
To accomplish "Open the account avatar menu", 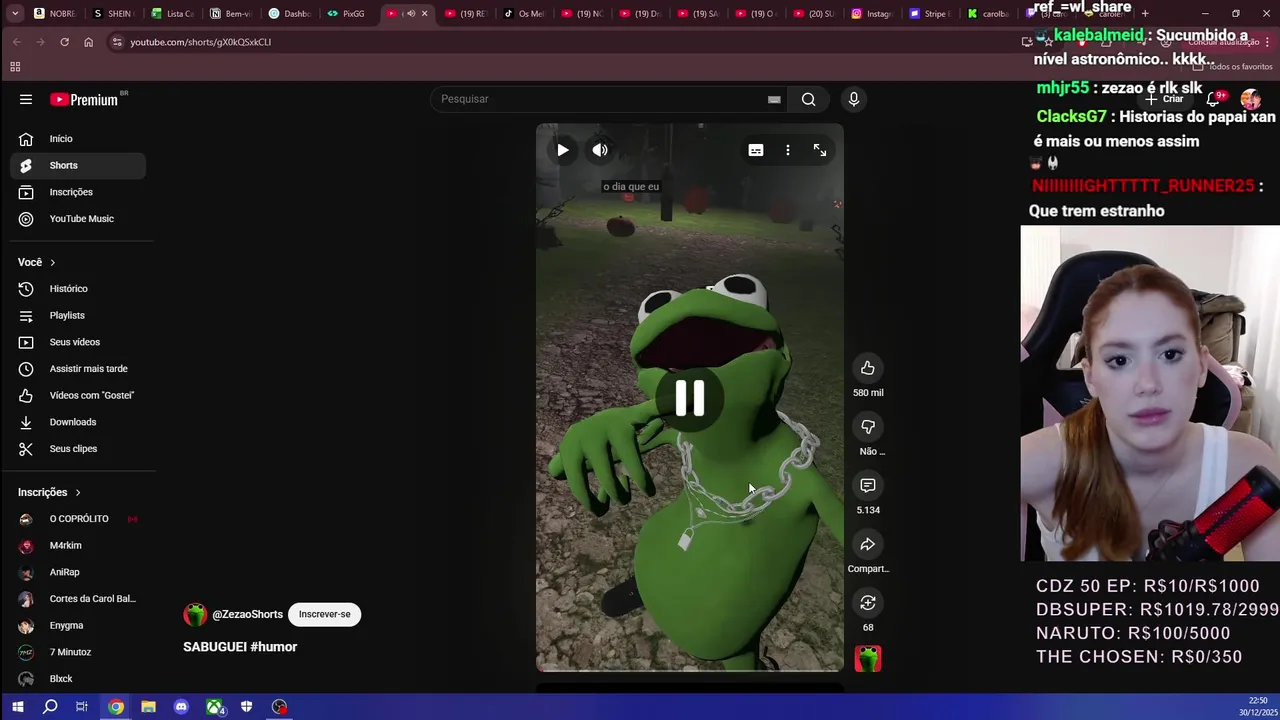I will pos(1250,99).
